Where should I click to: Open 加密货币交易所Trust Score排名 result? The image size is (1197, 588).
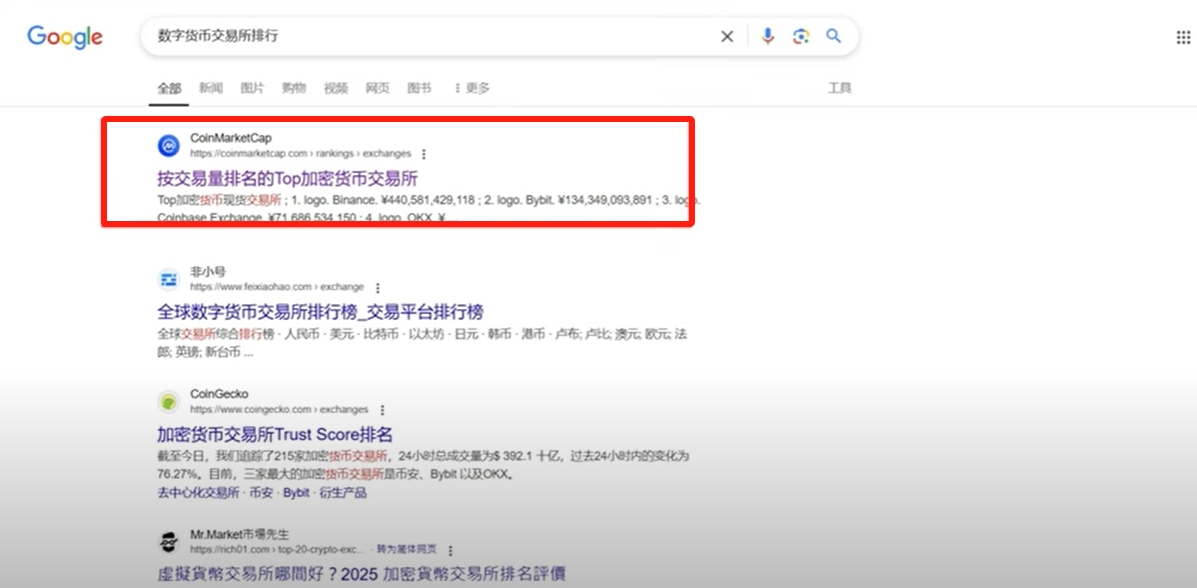point(275,435)
